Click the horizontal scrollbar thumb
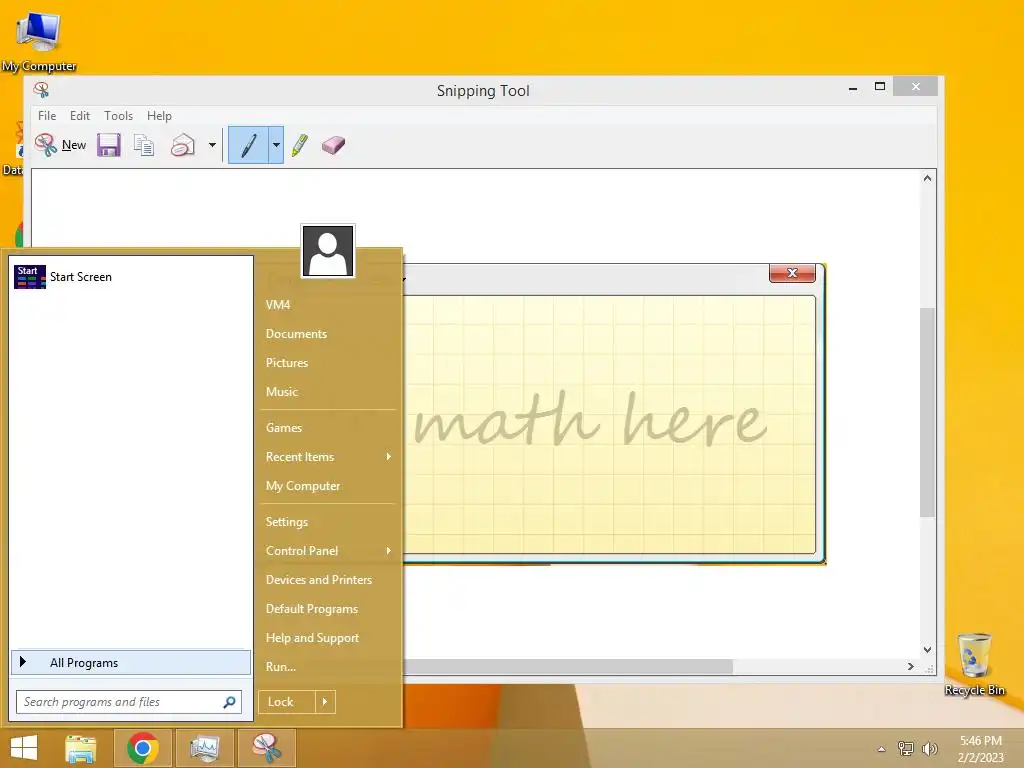Image resolution: width=1024 pixels, height=768 pixels. 568,666
